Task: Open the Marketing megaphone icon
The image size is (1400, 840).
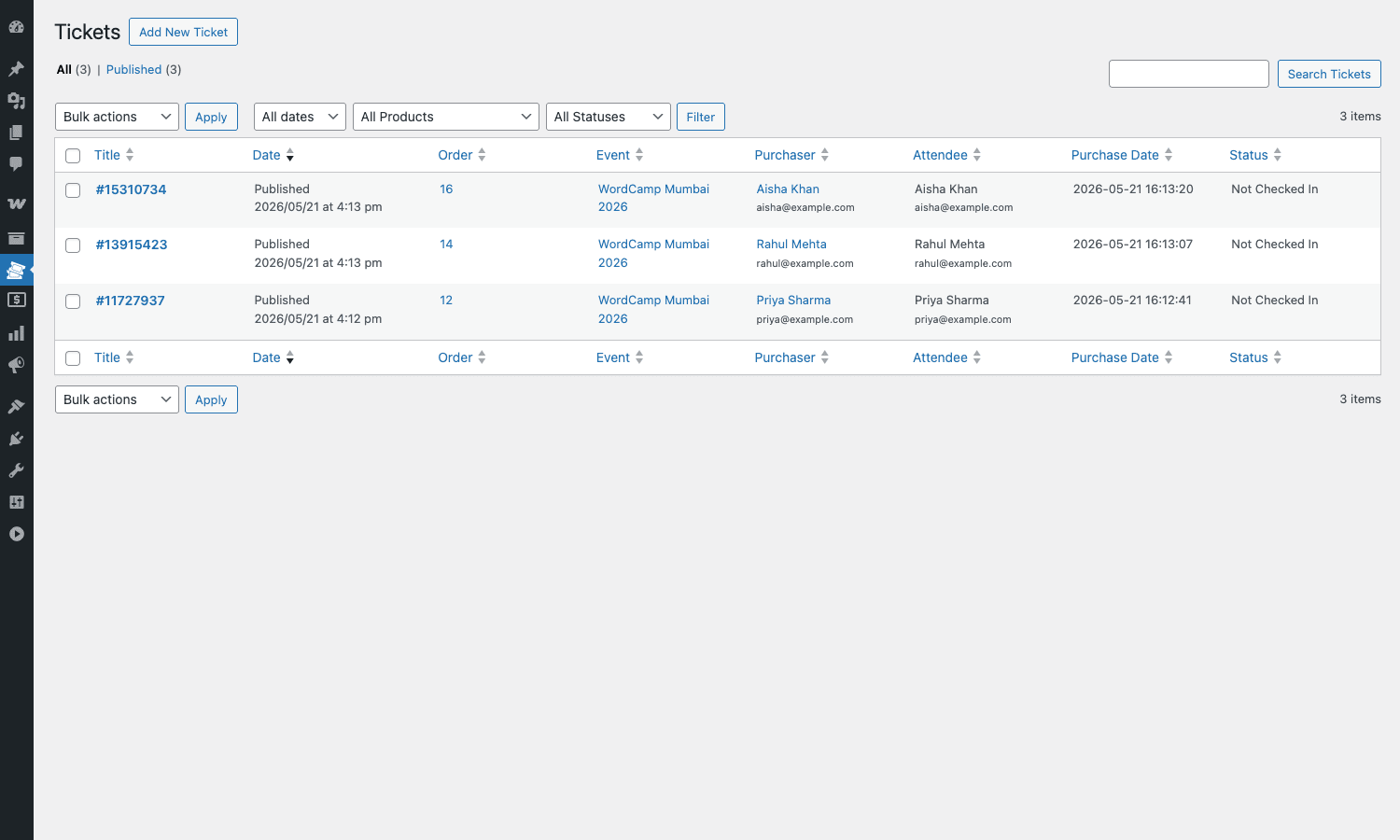Action: coord(16,365)
